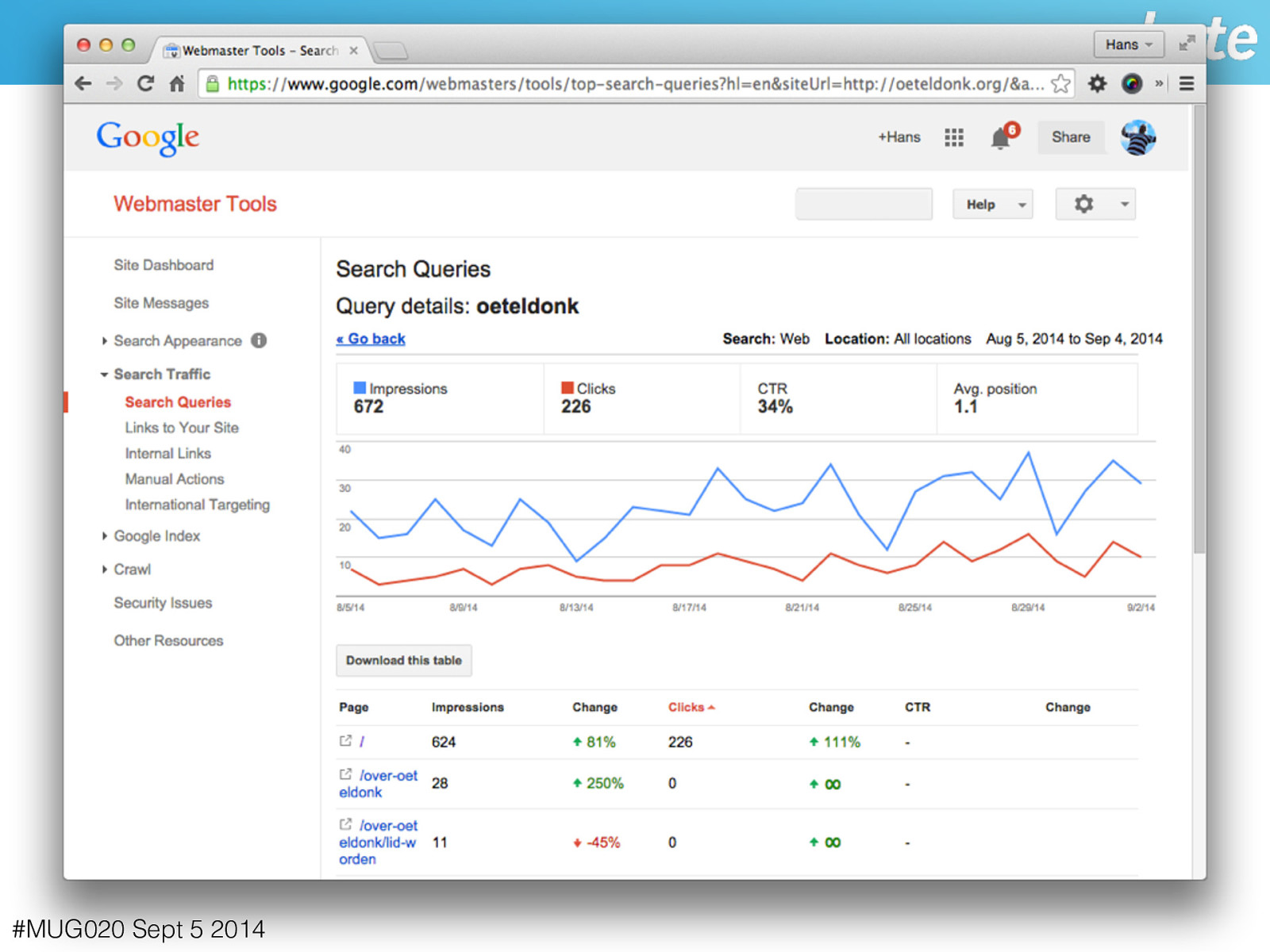
Task: Click +Hans link
Action: click(899, 137)
